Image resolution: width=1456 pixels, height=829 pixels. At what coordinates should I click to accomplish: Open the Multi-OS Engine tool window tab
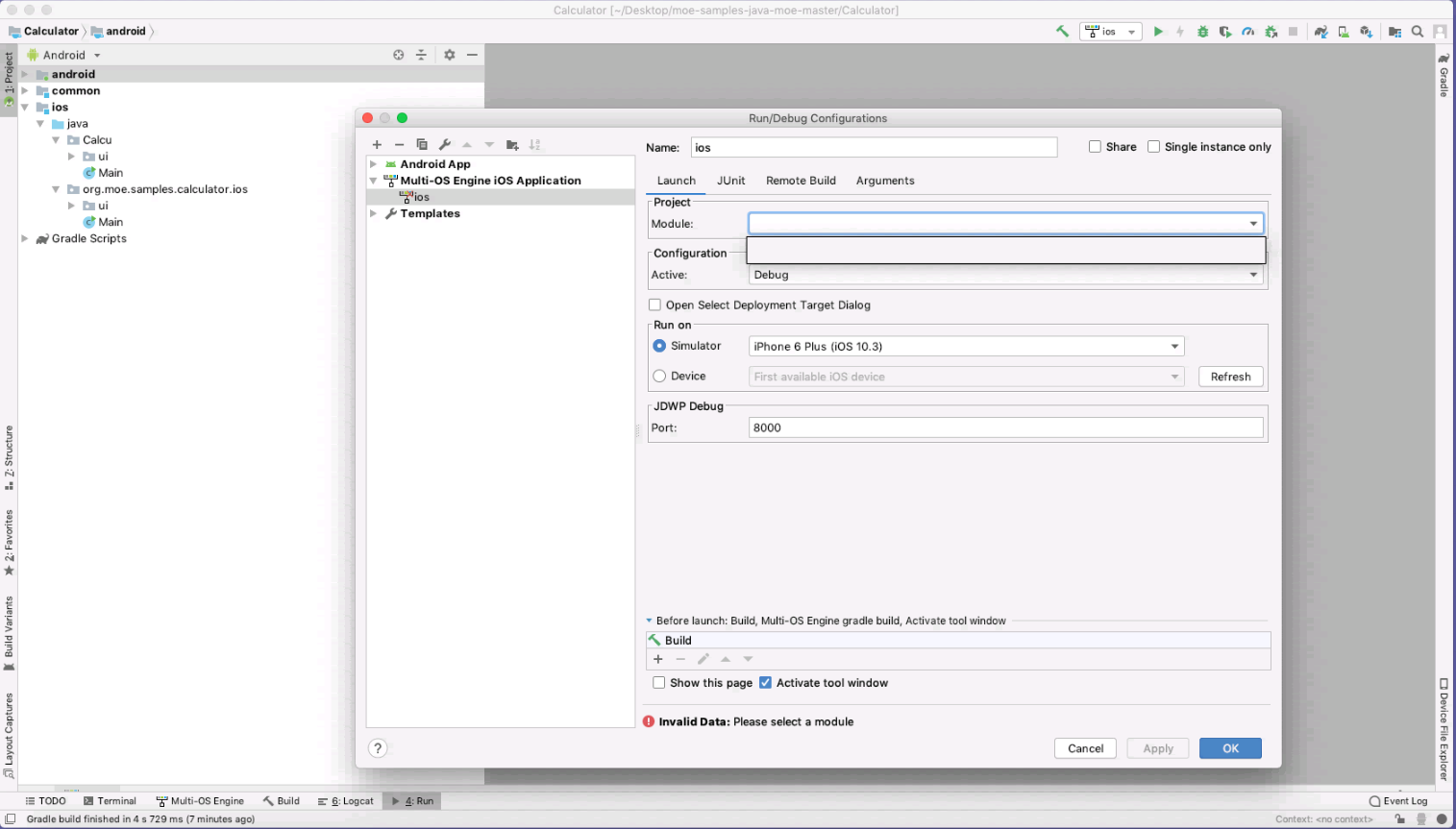click(200, 801)
